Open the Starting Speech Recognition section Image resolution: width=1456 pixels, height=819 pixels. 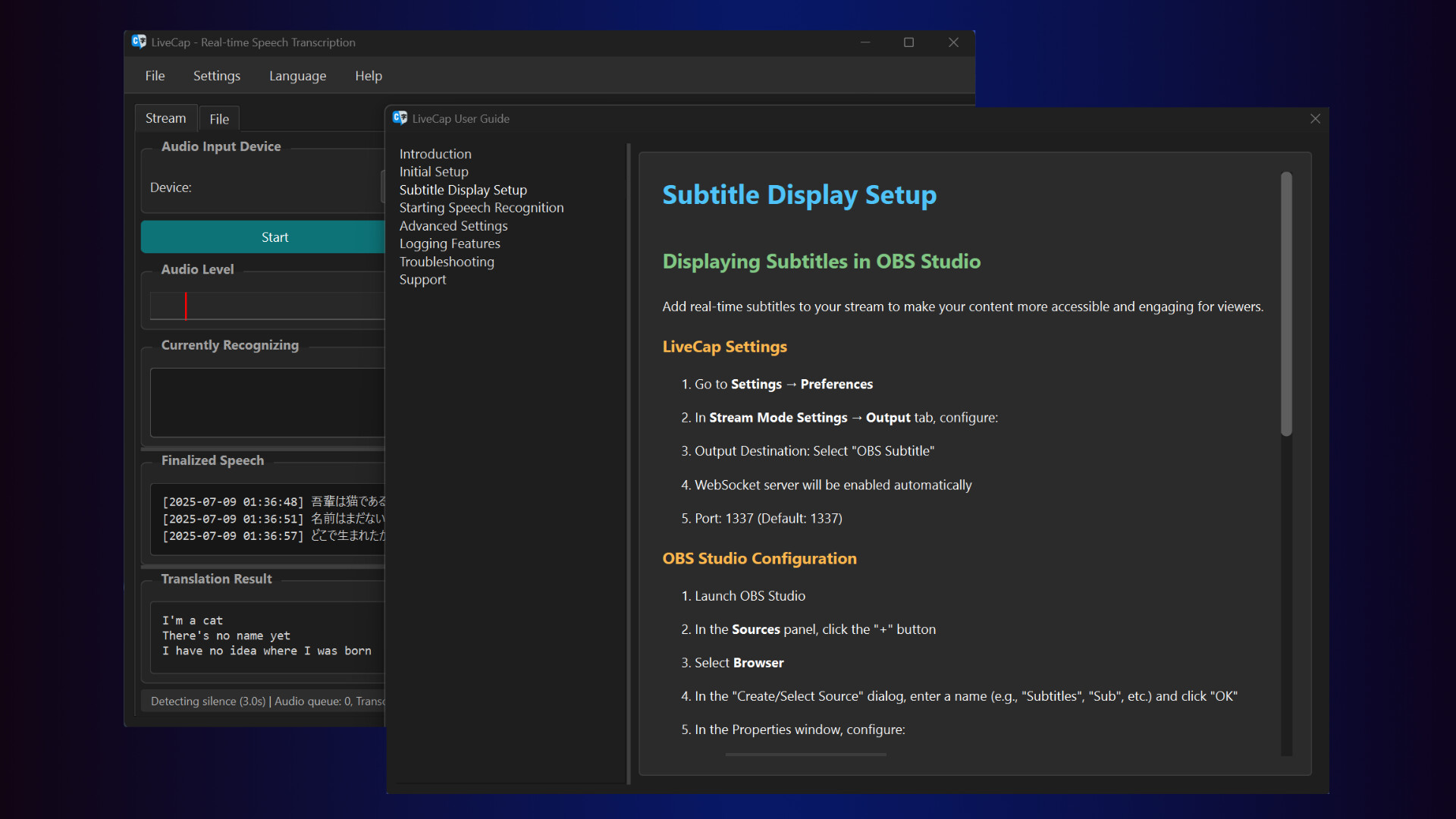coord(482,207)
